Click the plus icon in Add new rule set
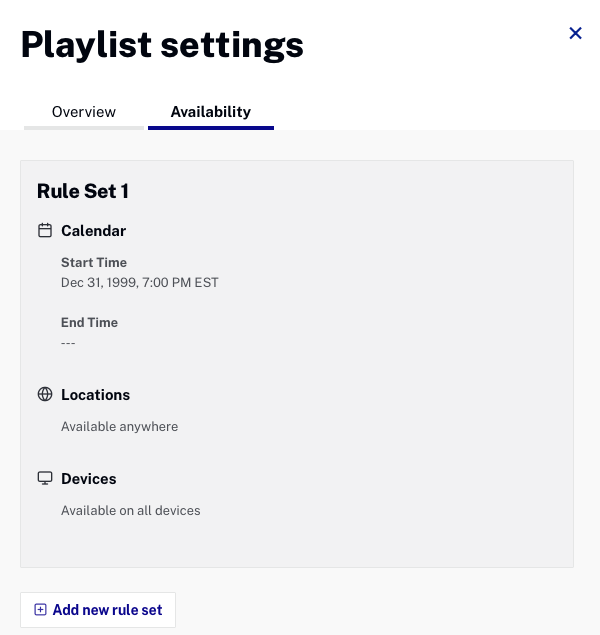Image resolution: width=600 pixels, height=635 pixels. click(x=40, y=609)
